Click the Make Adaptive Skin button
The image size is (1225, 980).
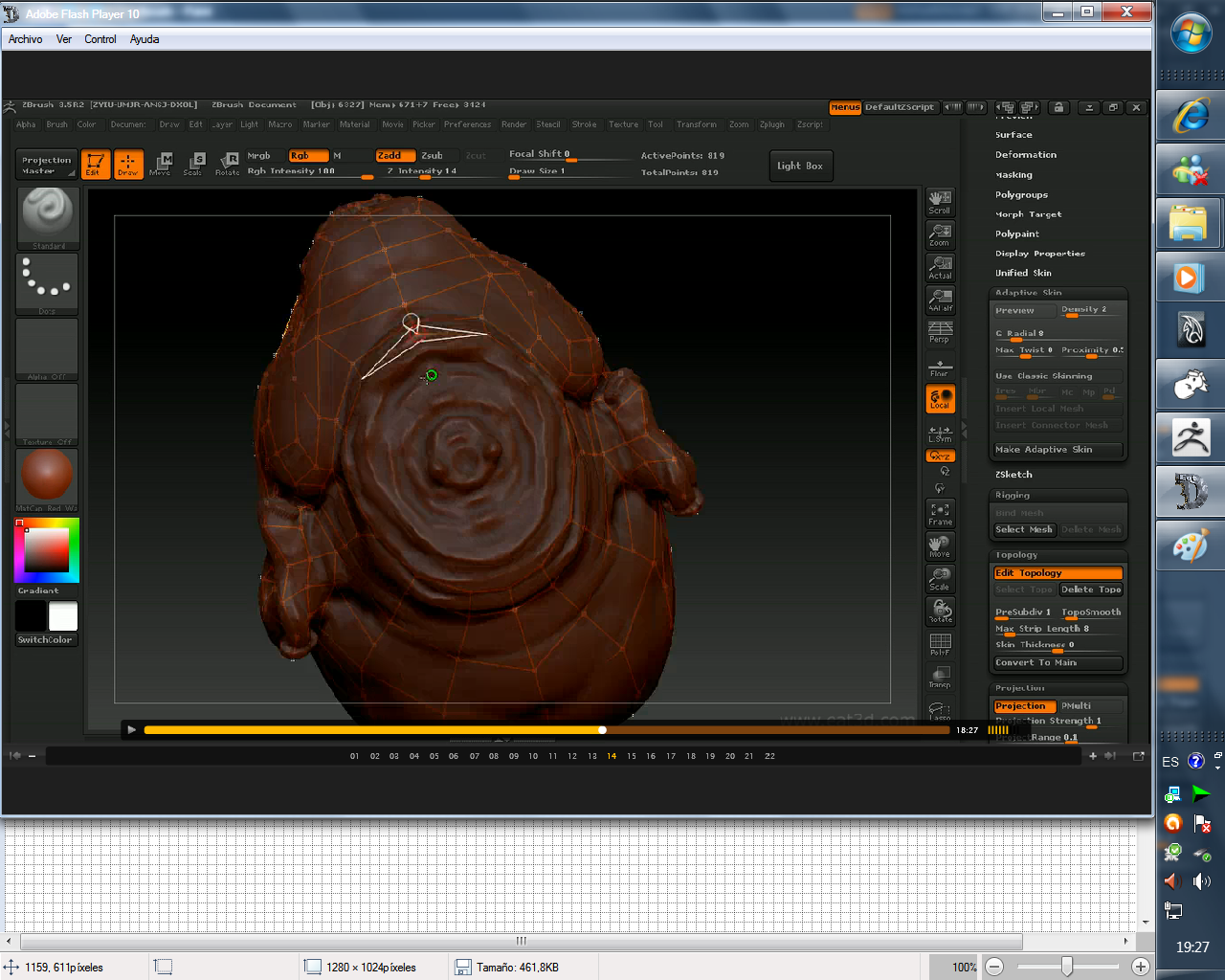1057,450
